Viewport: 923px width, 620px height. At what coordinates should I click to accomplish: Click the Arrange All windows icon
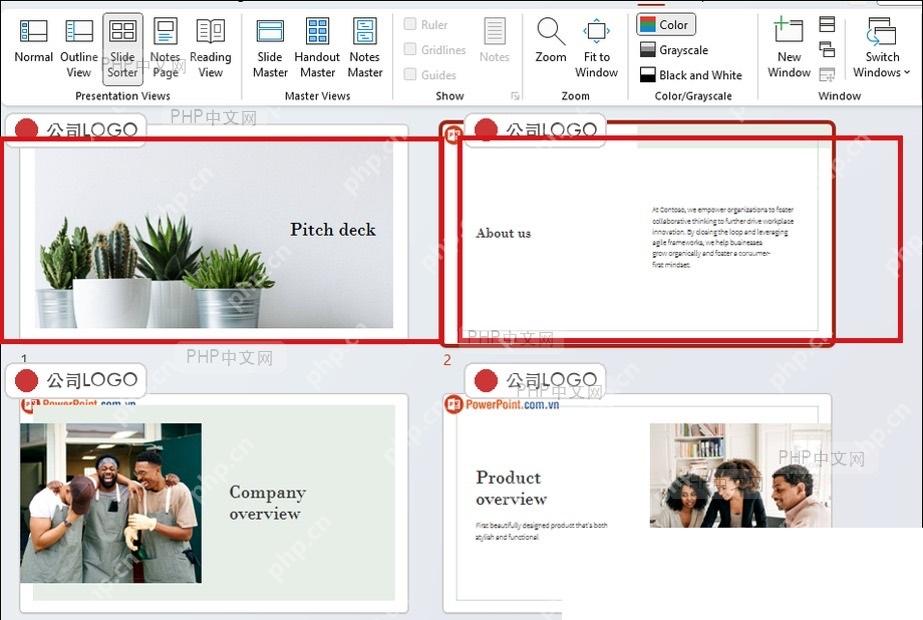[827, 24]
